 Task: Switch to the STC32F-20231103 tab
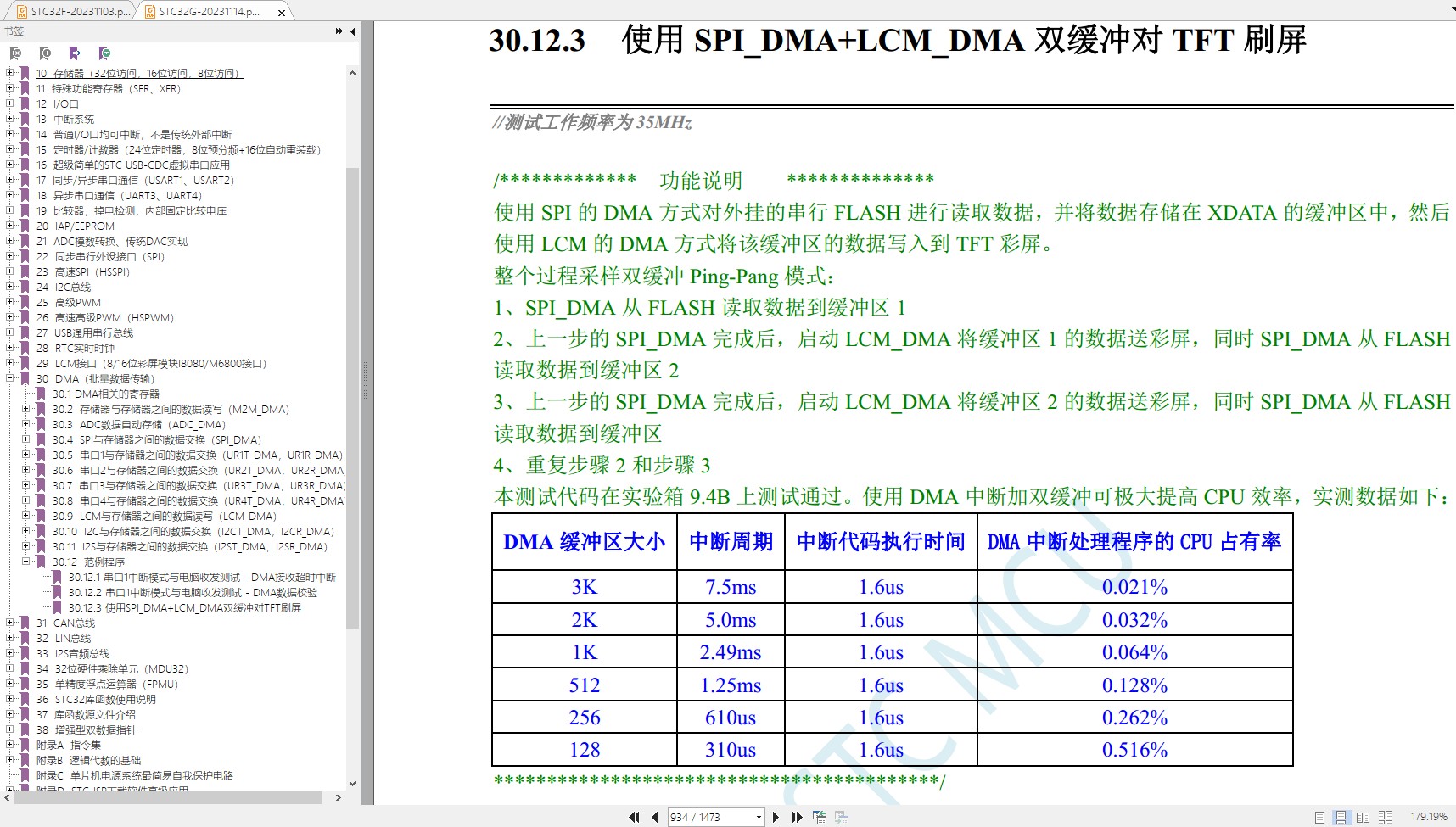point(73,12)
